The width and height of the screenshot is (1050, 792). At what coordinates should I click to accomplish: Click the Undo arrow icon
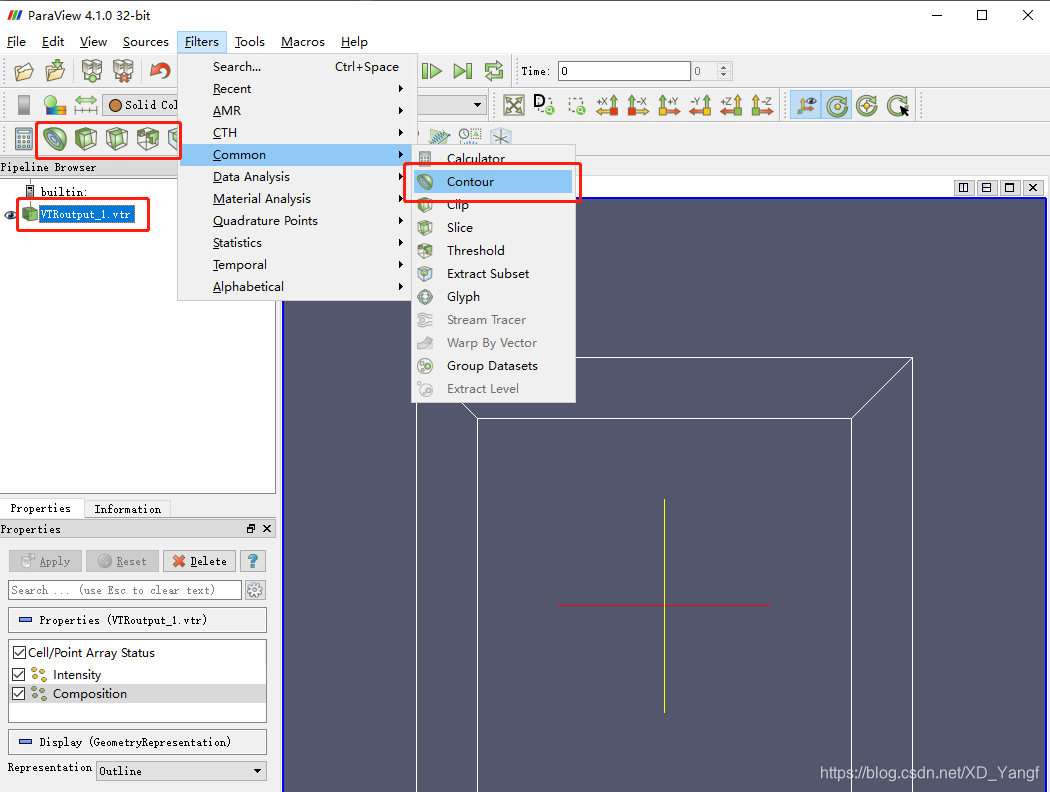pyautogui.click(x=160, y=70)
